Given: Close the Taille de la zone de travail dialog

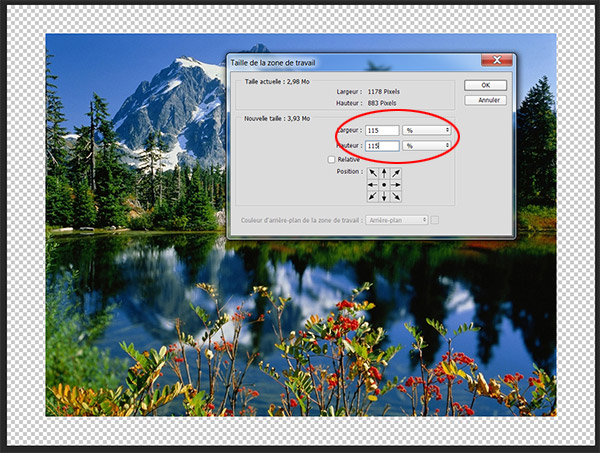Looking at the screenshot, I should [x=497, y=60].
